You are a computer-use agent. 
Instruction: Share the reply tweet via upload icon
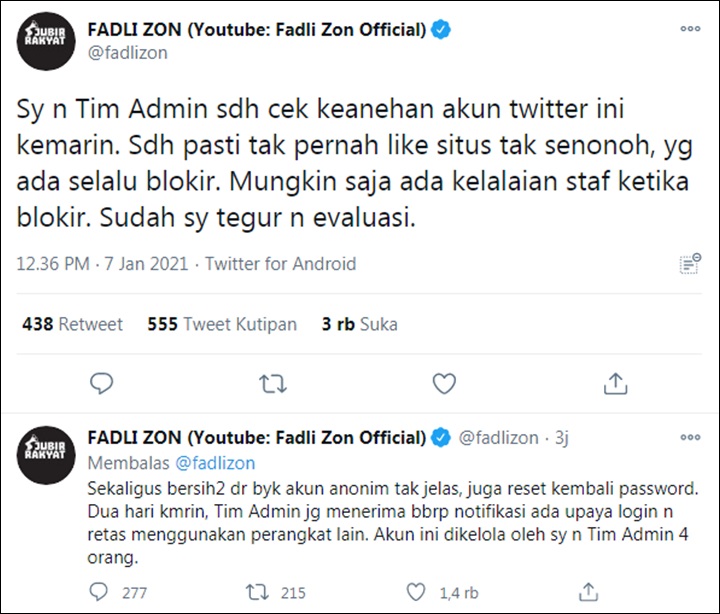[588, 592]
